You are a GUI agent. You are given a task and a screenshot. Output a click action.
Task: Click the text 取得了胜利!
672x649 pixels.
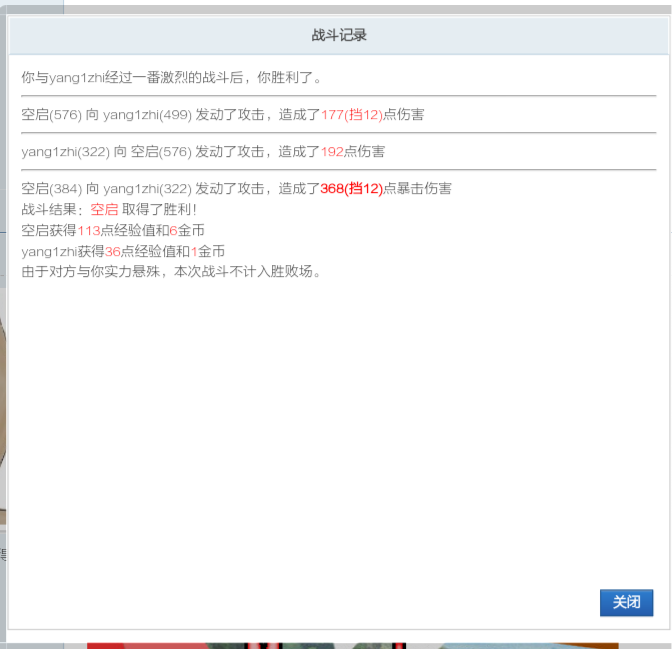[x=159, y=209]
